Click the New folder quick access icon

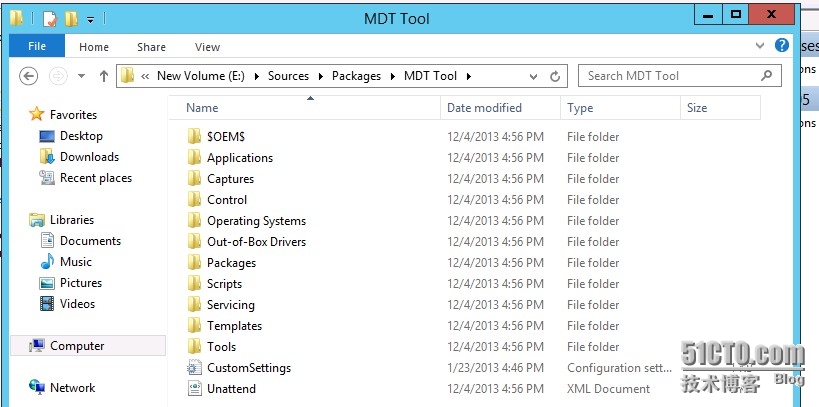(71, 19)
